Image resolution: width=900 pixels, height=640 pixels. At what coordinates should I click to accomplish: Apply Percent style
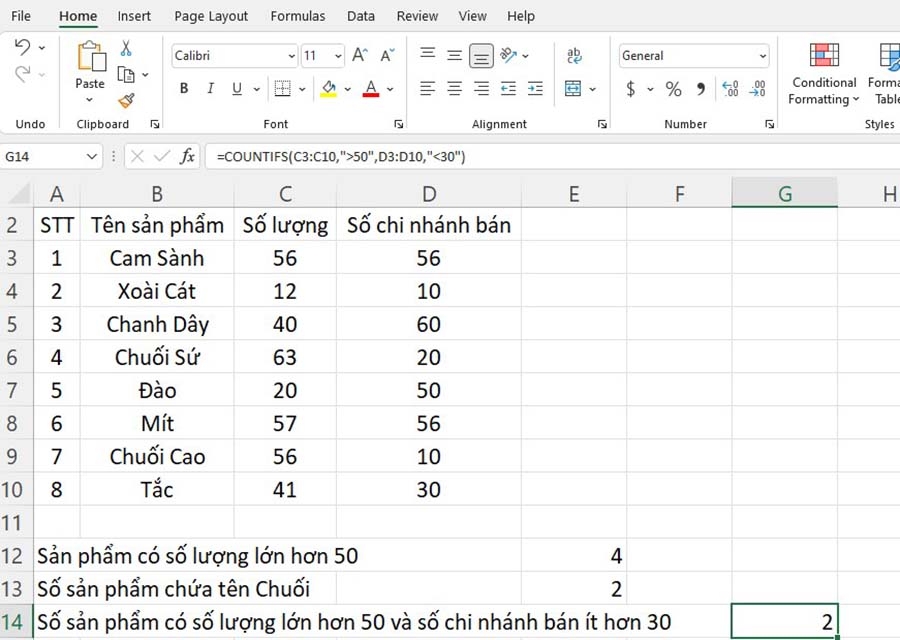click(673, 88)
